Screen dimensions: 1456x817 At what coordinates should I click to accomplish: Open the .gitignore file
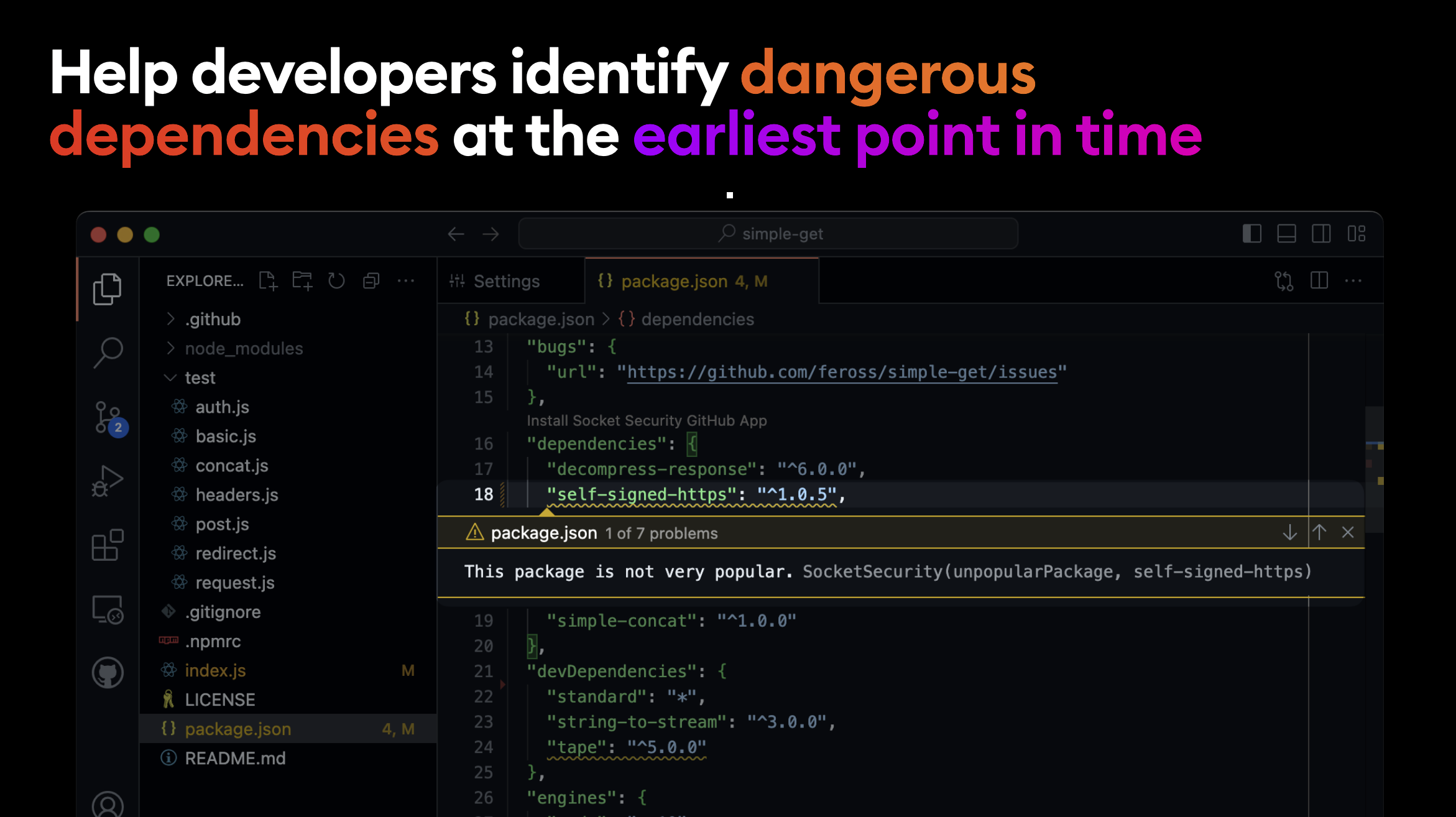coord(288,612)
